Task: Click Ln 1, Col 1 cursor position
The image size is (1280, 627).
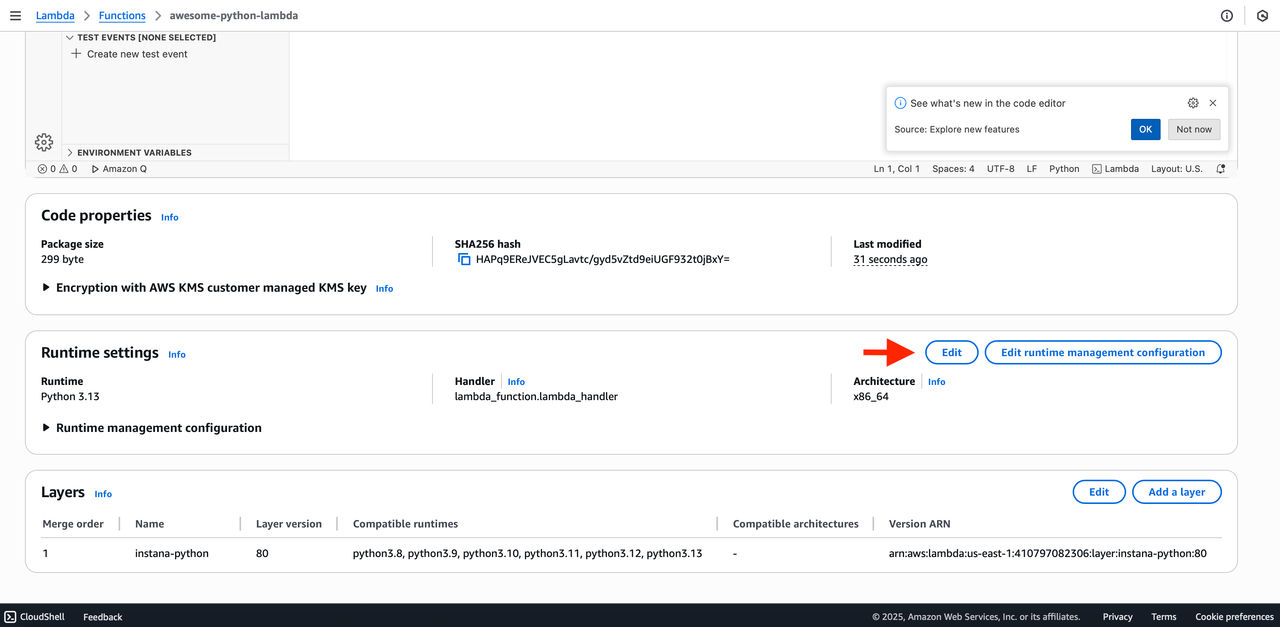Action: coord(897,169)
